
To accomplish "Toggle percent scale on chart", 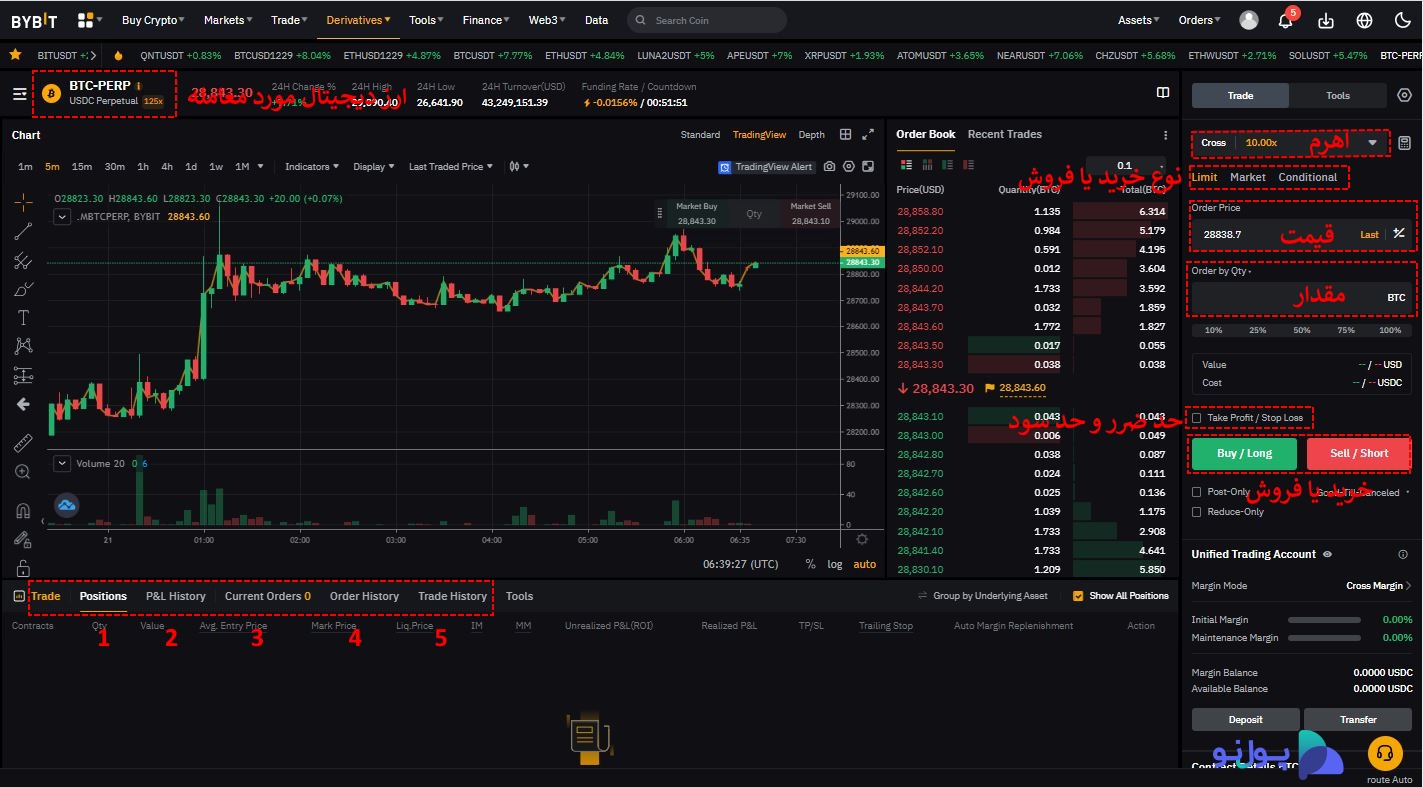I will [810, 564].
